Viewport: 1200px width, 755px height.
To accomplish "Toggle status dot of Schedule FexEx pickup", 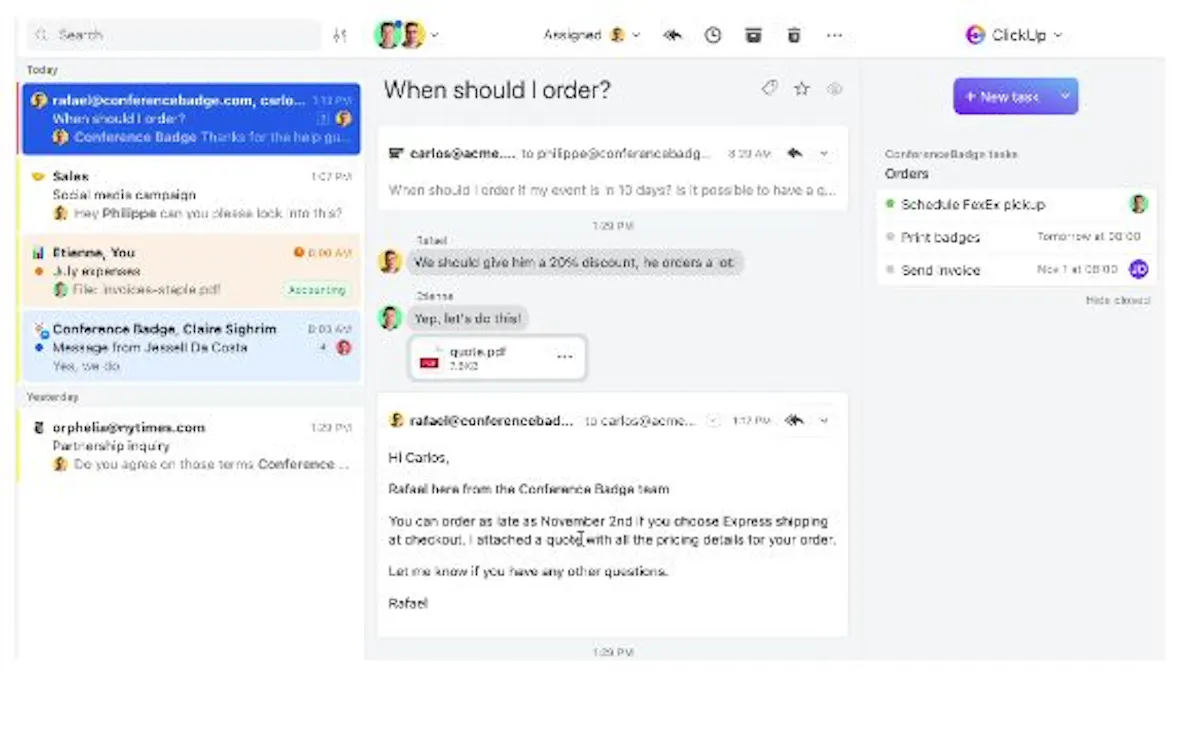I will point(890,204).
